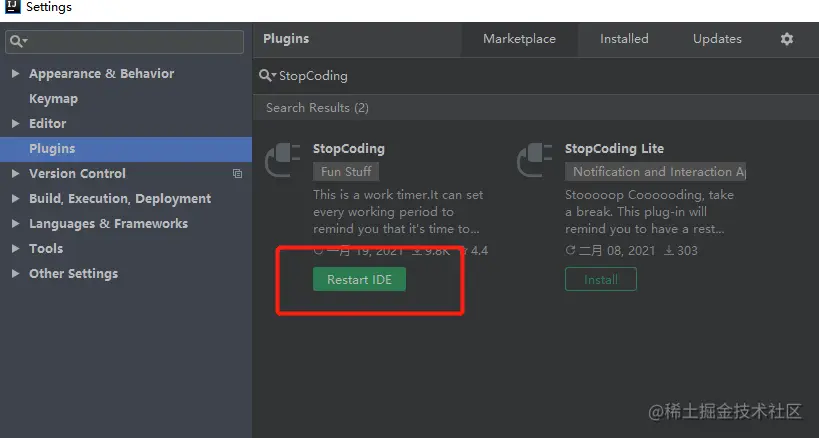The image size is (819, 438).
Task: Click the StopCoding plugin plug icon
Action: [x=283, y=160]
